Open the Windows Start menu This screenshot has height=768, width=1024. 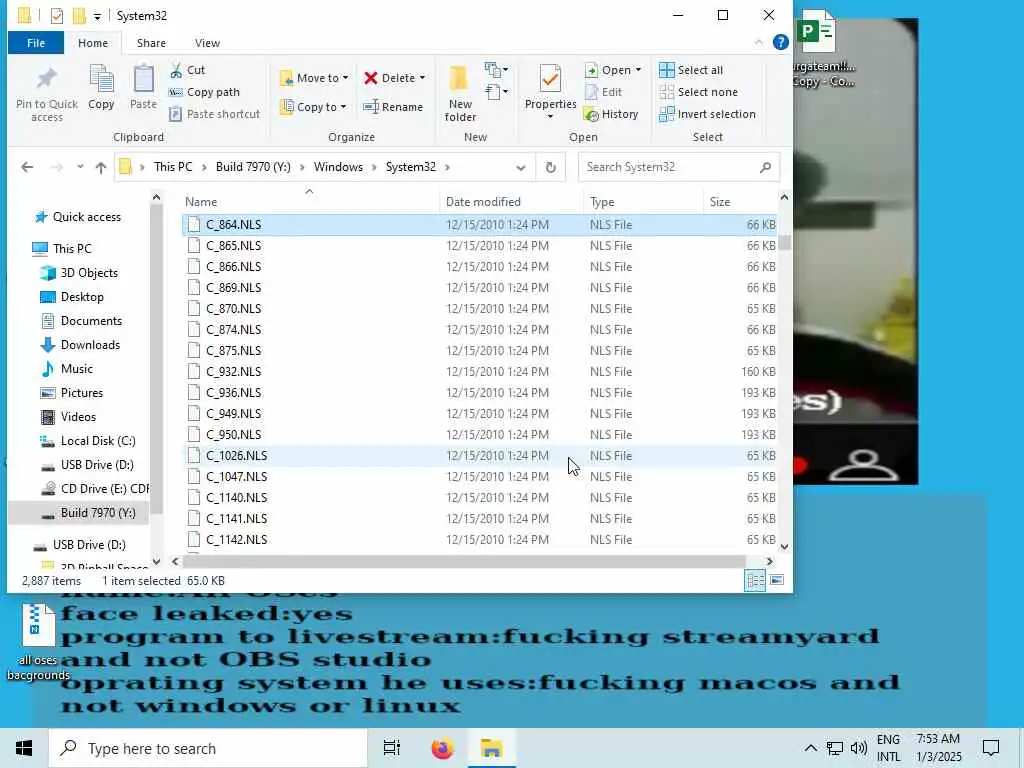(24, 748)
